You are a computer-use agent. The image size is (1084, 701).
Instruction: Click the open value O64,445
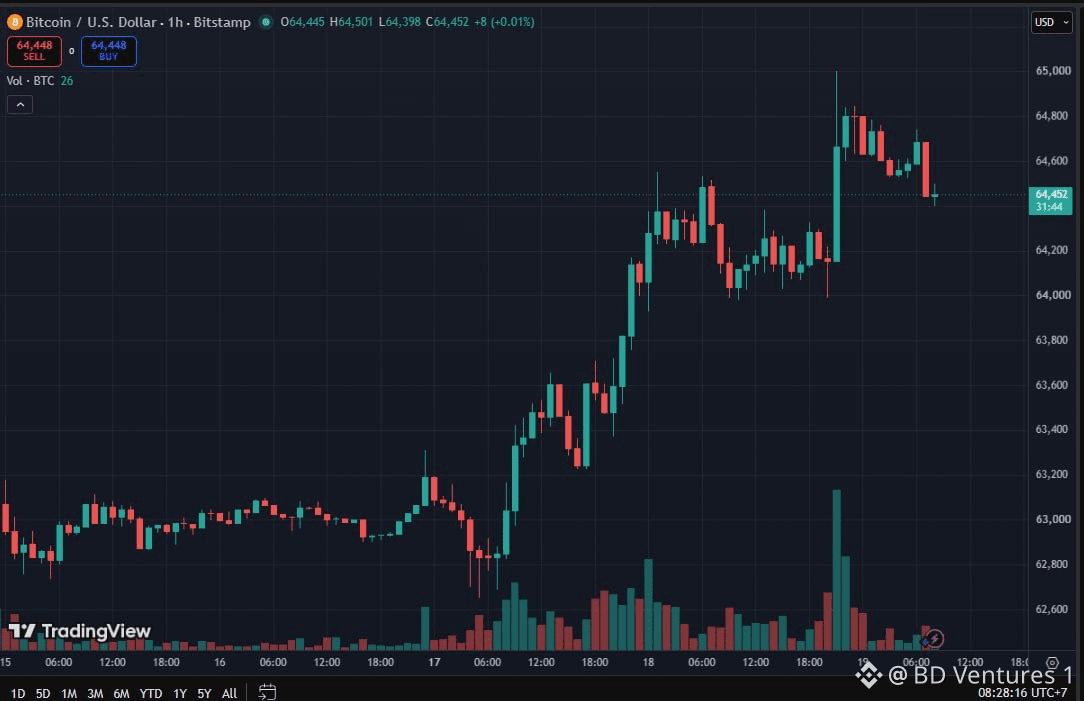point(302,22)
